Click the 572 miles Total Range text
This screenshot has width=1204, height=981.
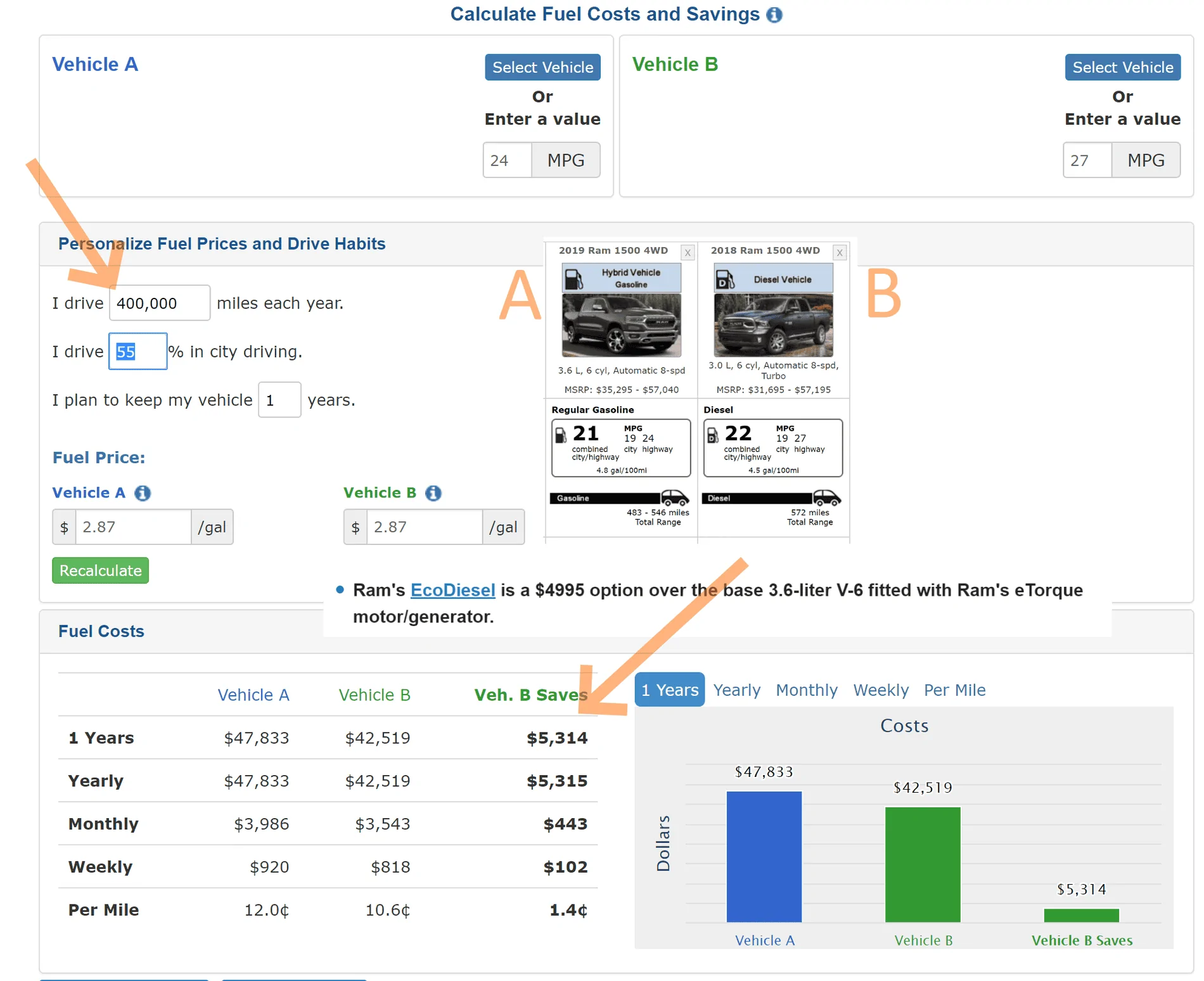pos(810,517)
